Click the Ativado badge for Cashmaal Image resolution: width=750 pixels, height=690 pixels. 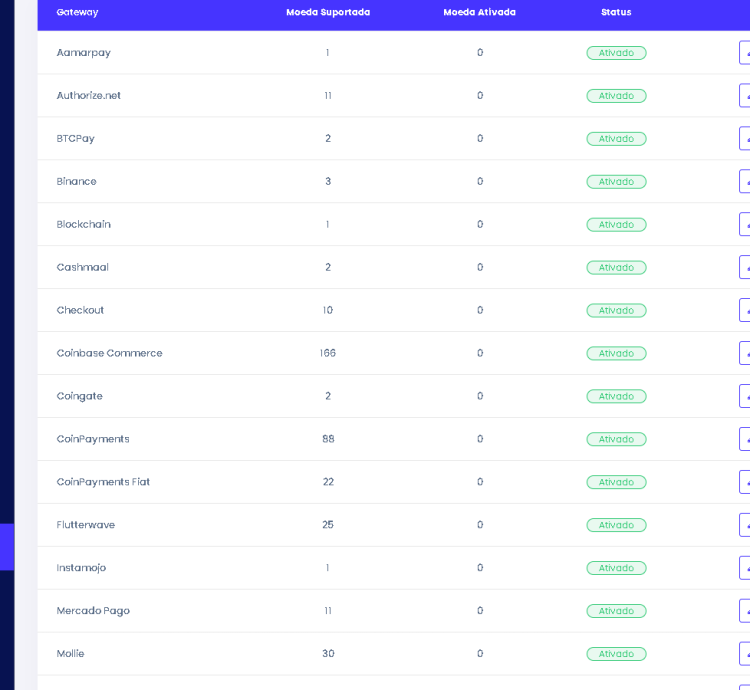tap(616, 267)
